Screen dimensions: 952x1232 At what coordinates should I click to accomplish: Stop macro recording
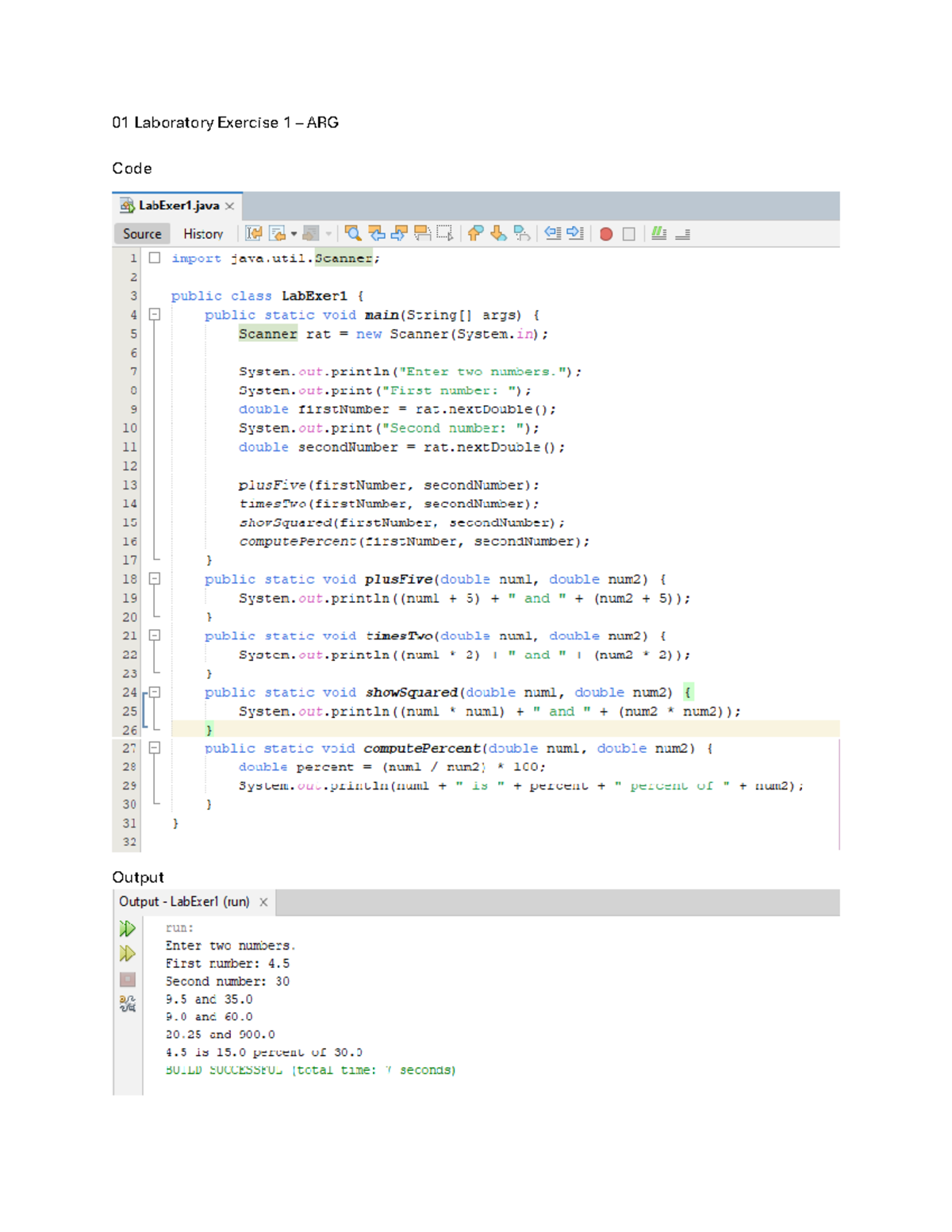629,232
